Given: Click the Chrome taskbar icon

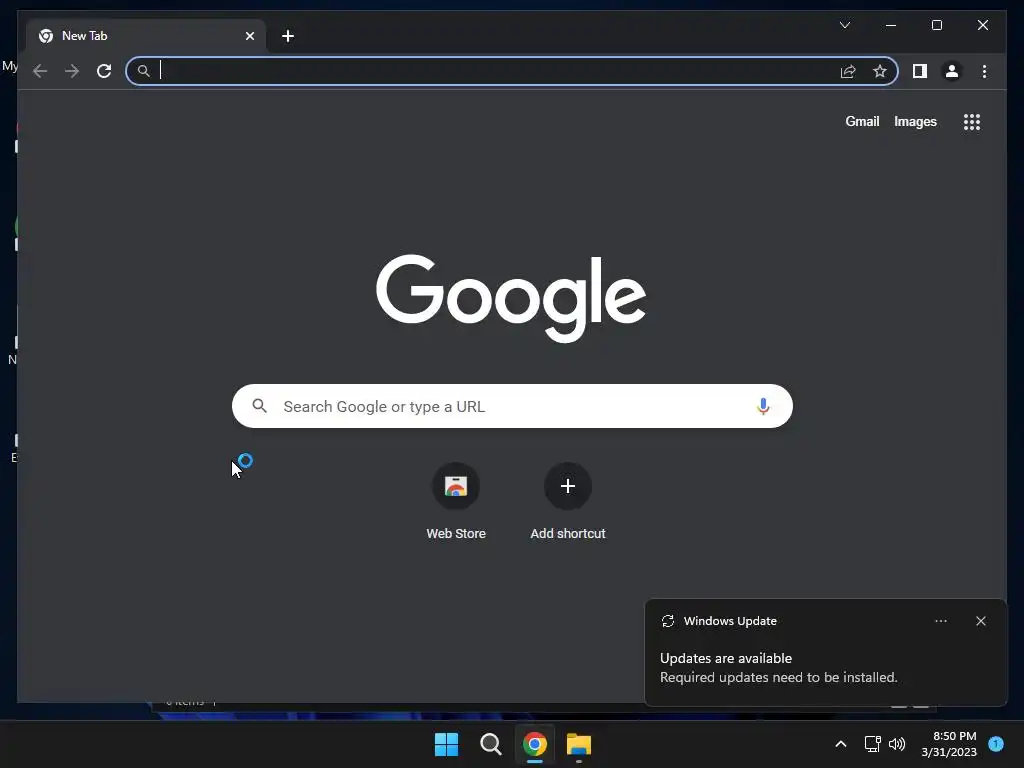Looking at the screenshot, I should tap(534, 744).
